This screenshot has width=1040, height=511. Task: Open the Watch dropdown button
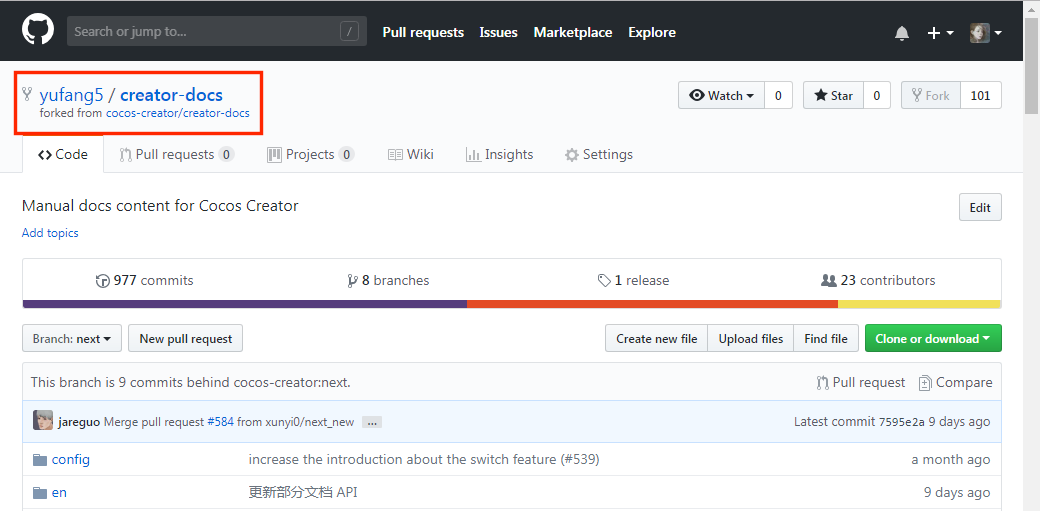click(722, 96)
